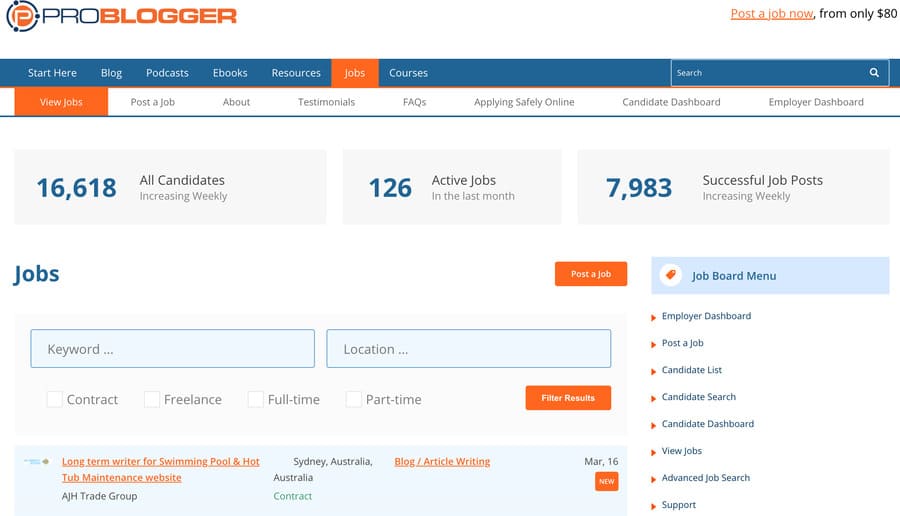Screen dimensions: 900x516
Task: Click arrow icon beside Employer Dashboard sidebar link
Action: [654, 317]
